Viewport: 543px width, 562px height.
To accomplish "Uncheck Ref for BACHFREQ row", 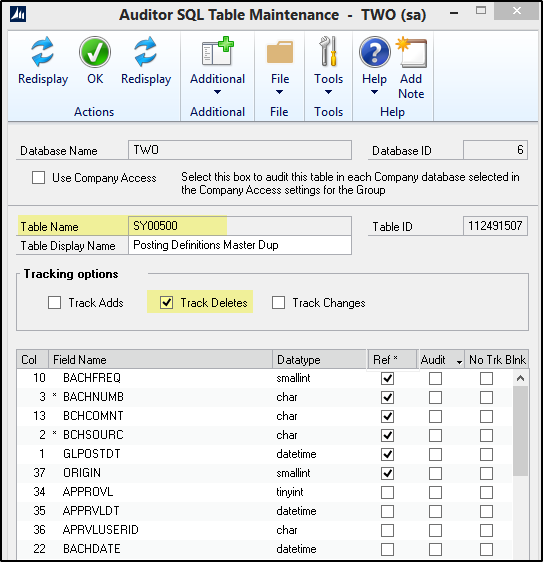I will coord(387,378).
